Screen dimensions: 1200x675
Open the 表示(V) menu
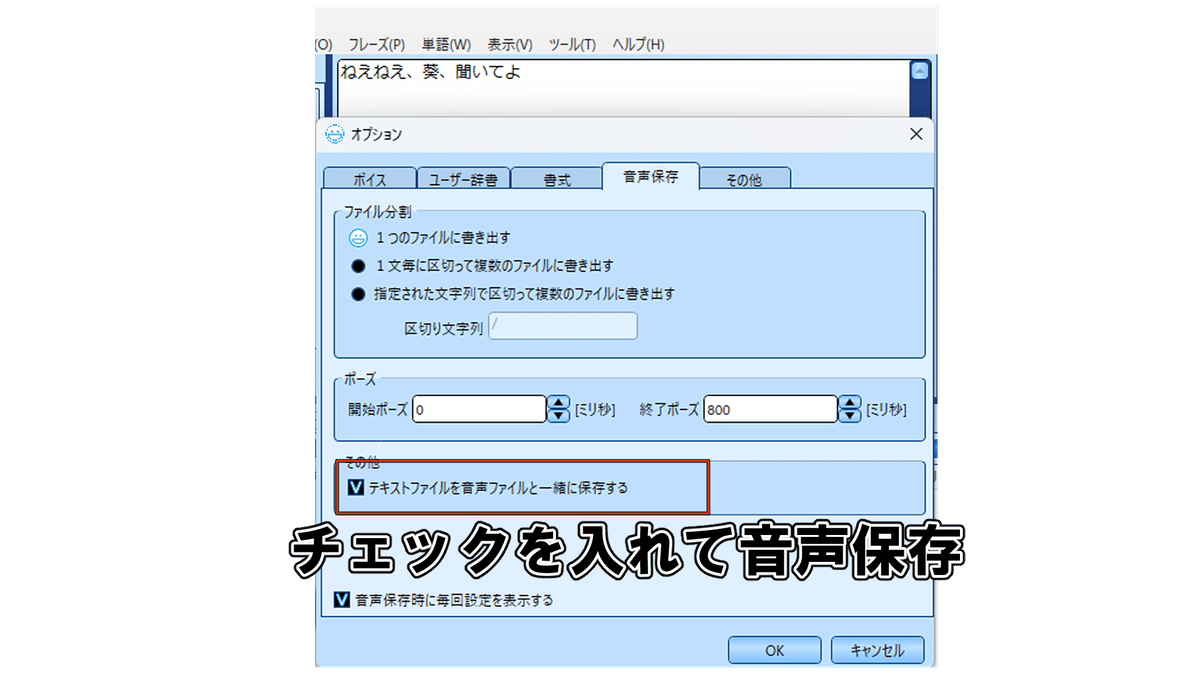pos(508,44)
